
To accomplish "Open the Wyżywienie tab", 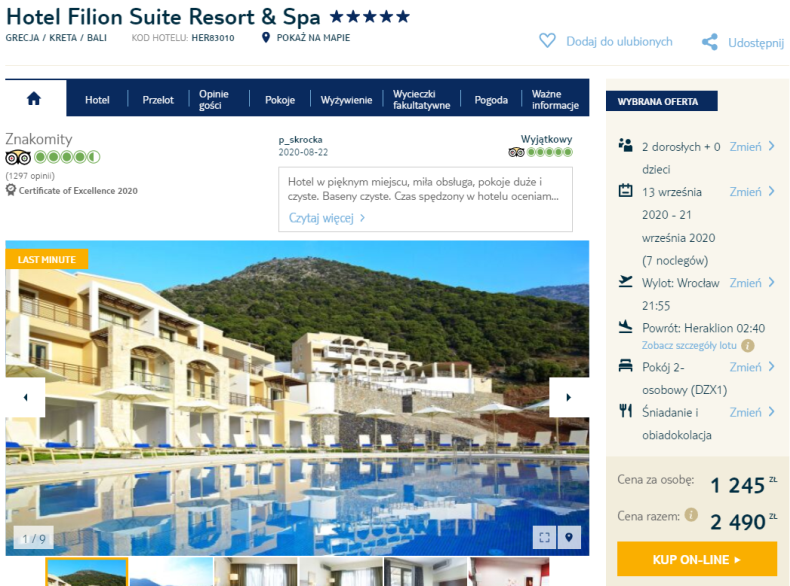I will point(346,100).
